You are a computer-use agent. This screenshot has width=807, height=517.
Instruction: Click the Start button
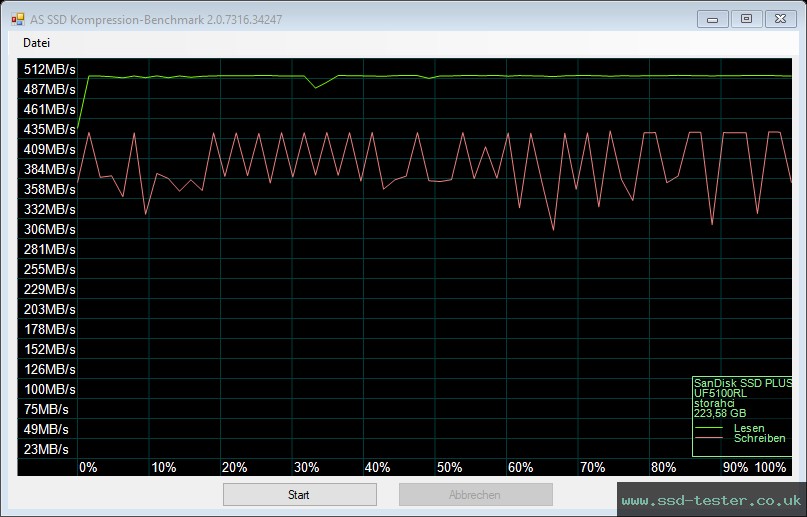[300, 495]
